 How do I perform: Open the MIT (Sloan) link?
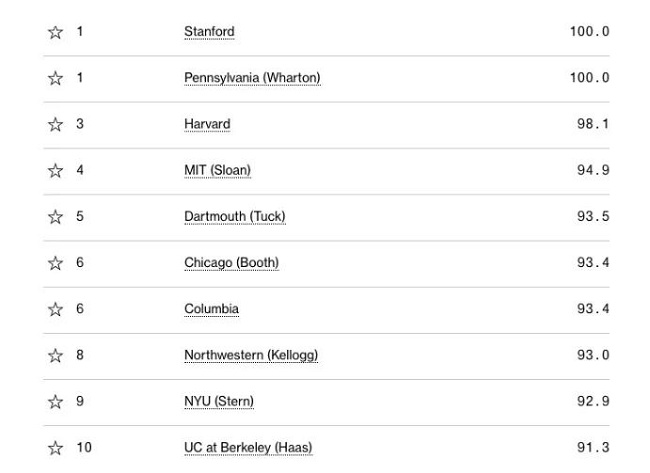click(217, 170)
